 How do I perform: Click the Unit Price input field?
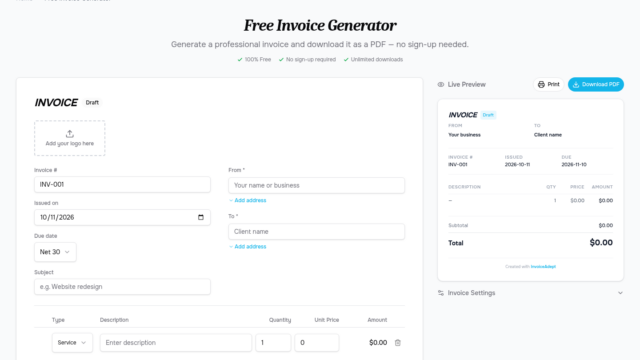click(317, 342)
